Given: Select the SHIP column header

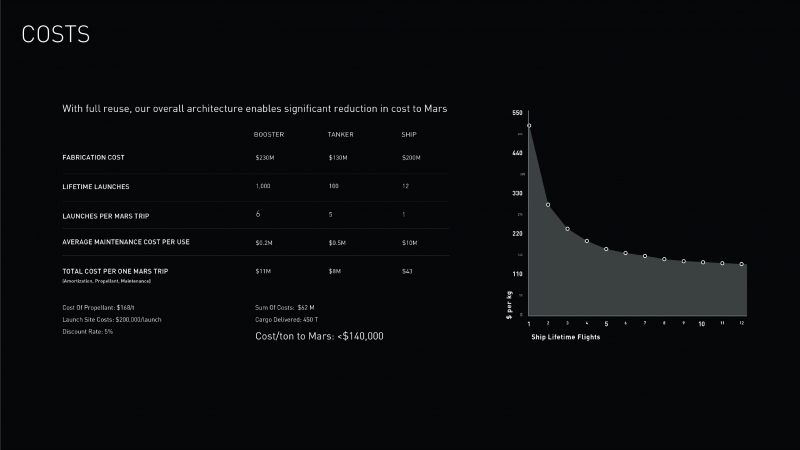Looking at the screenshot, I should [409, 135].
